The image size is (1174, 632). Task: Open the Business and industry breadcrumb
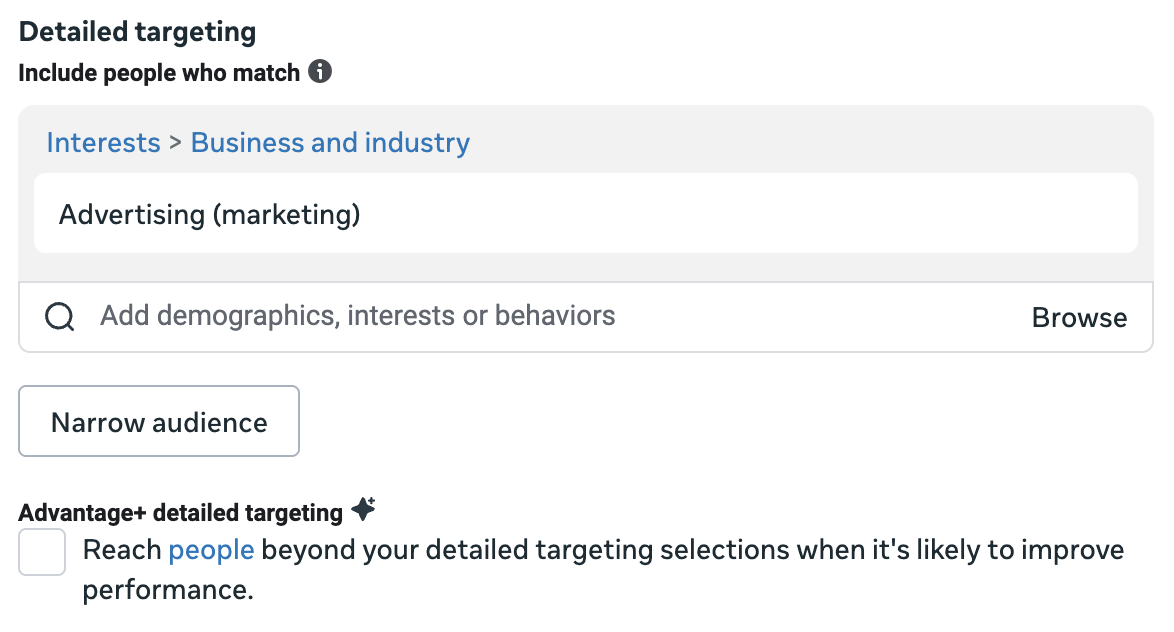click(330, 142)
